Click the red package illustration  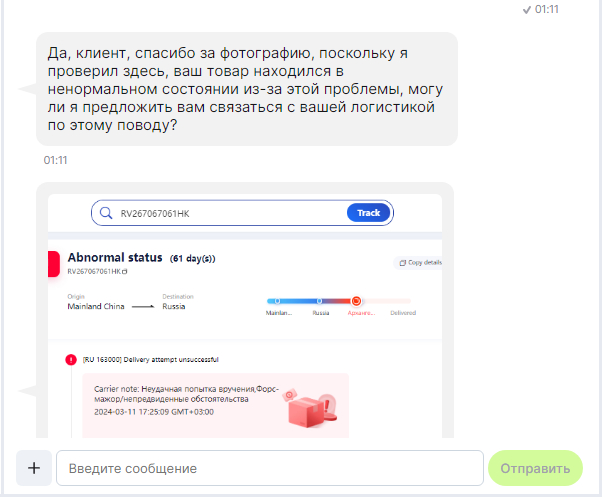click(312, 408)
